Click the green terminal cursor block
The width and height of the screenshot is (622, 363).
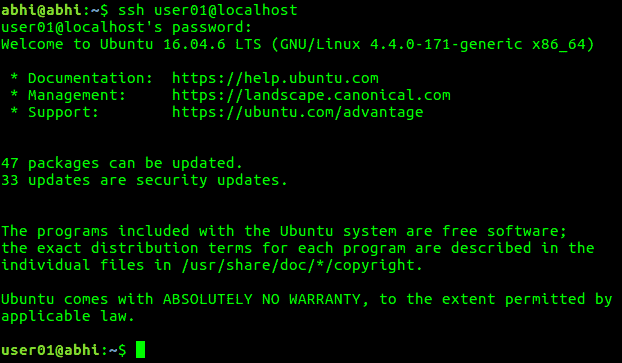(140, 350)
